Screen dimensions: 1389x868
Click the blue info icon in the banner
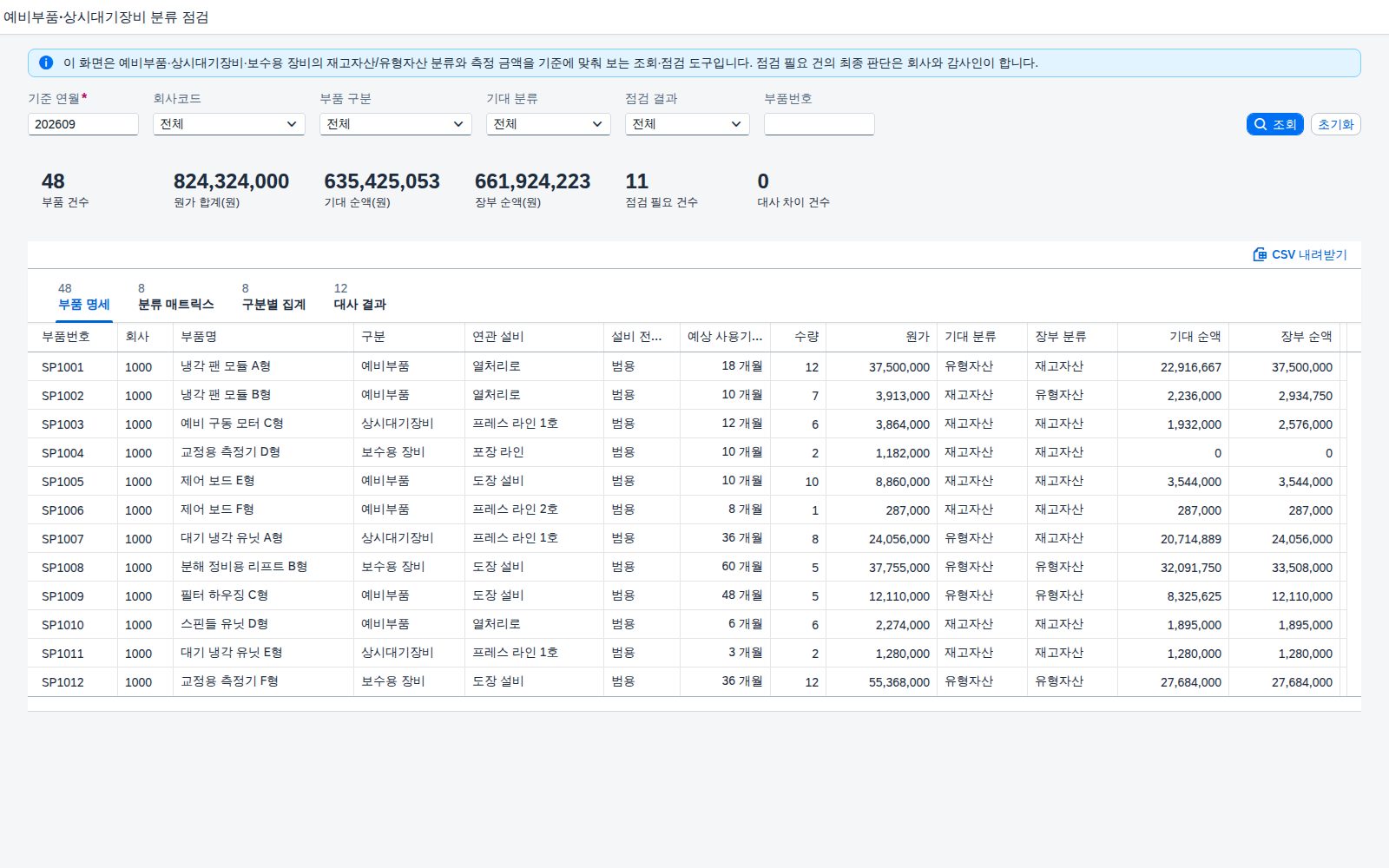pyautogui.click(x=46, y=62)
